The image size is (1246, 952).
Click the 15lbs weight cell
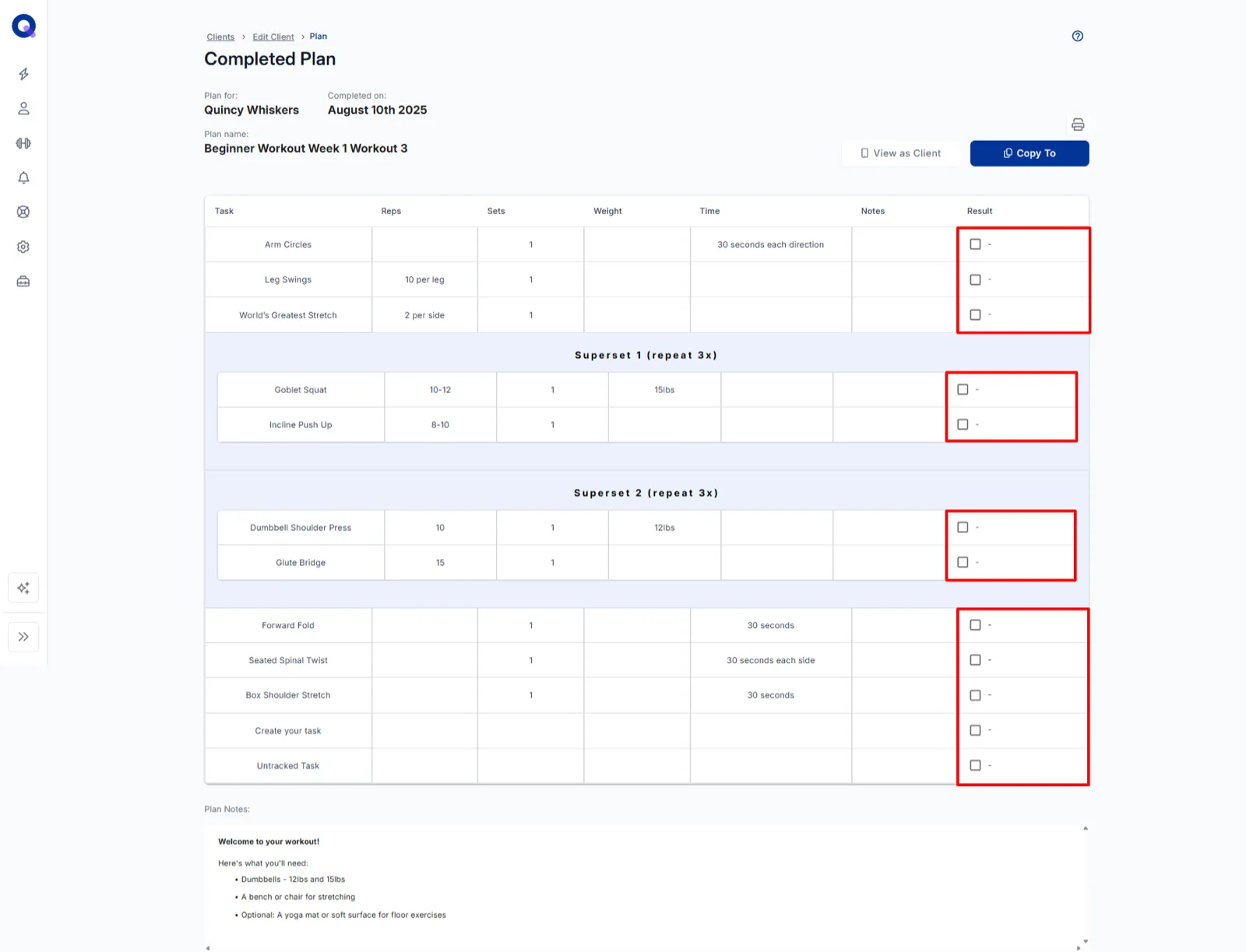click(664, 390)
